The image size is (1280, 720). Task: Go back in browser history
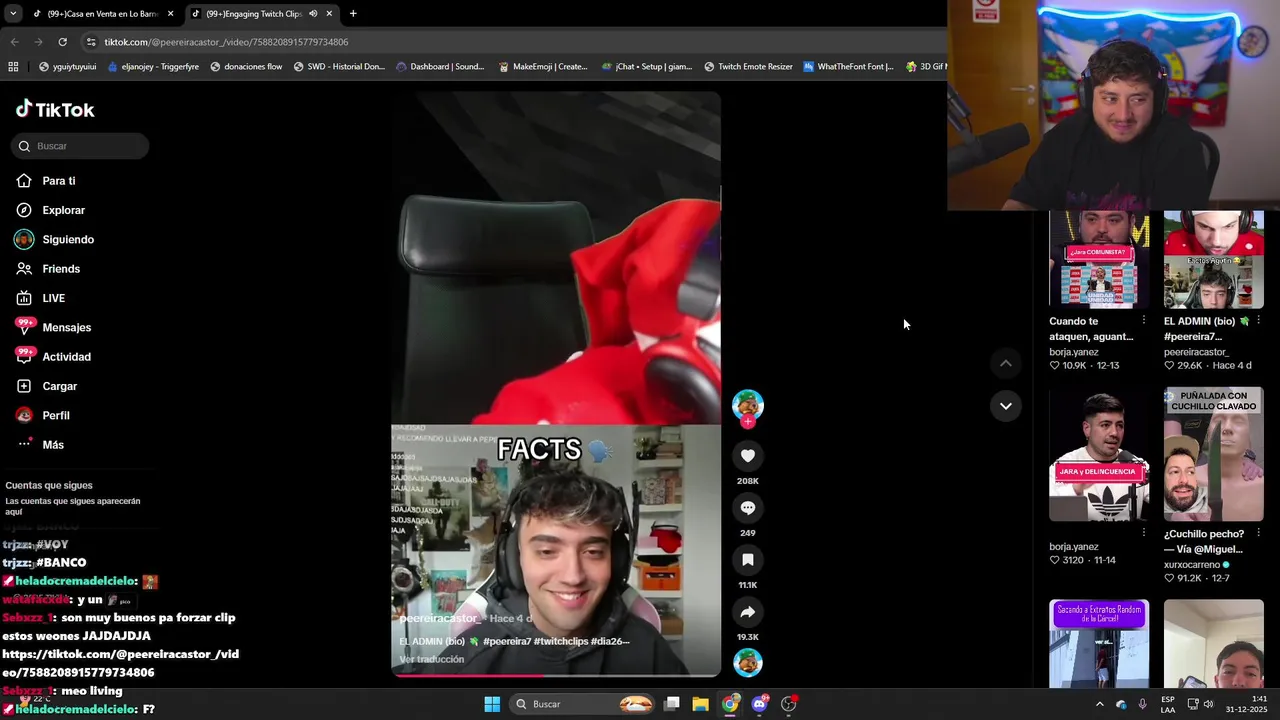(x=14, y=42)
